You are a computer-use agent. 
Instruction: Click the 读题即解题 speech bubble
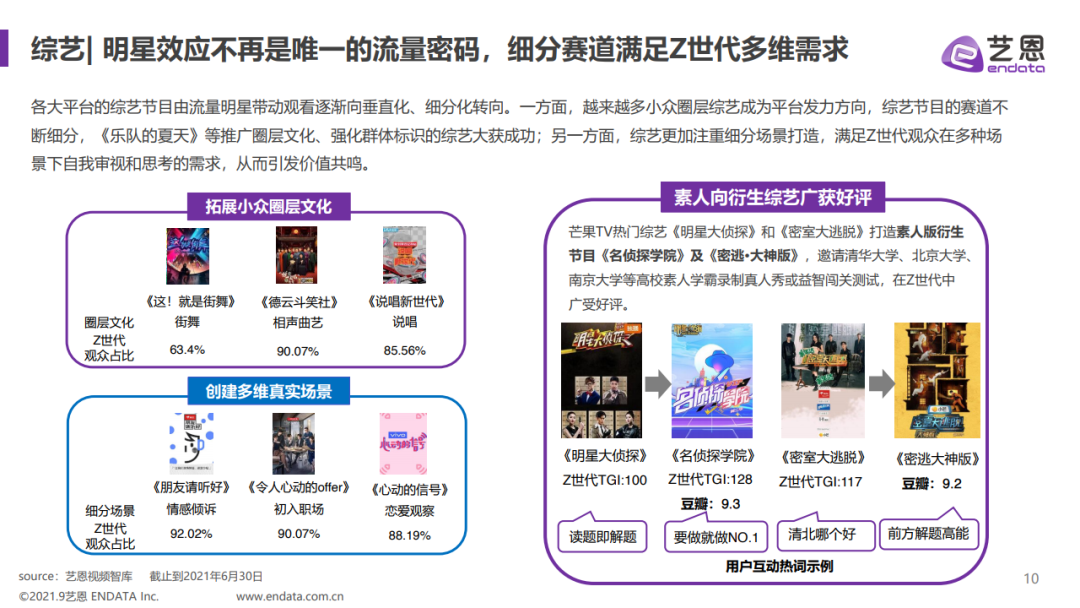click(x=603, y=536)
